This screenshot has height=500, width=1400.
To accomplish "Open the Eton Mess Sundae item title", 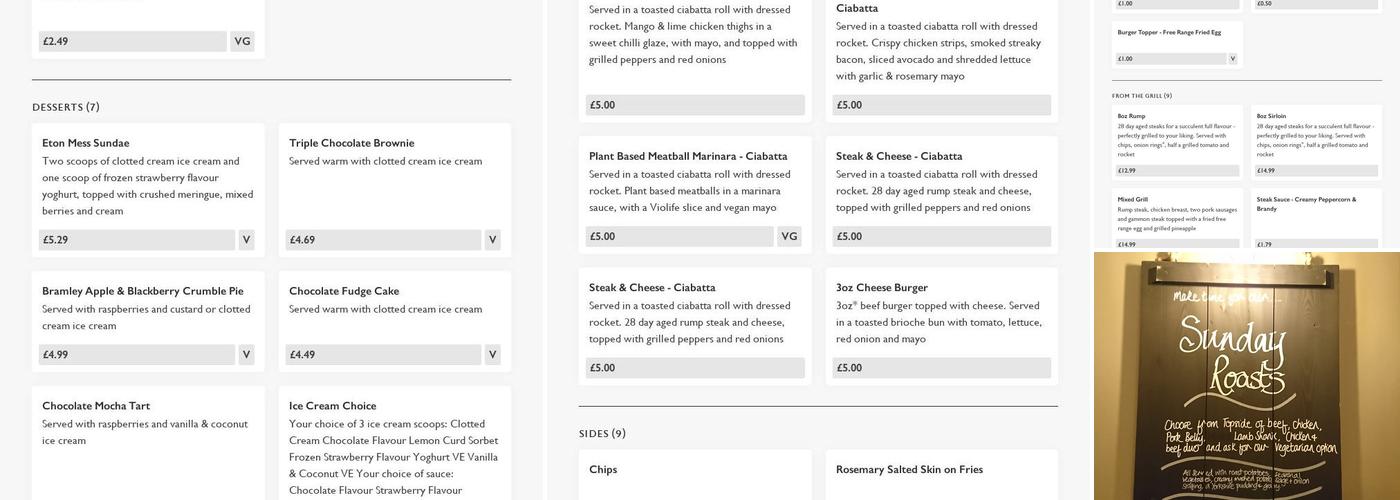I will click(86, 143).
